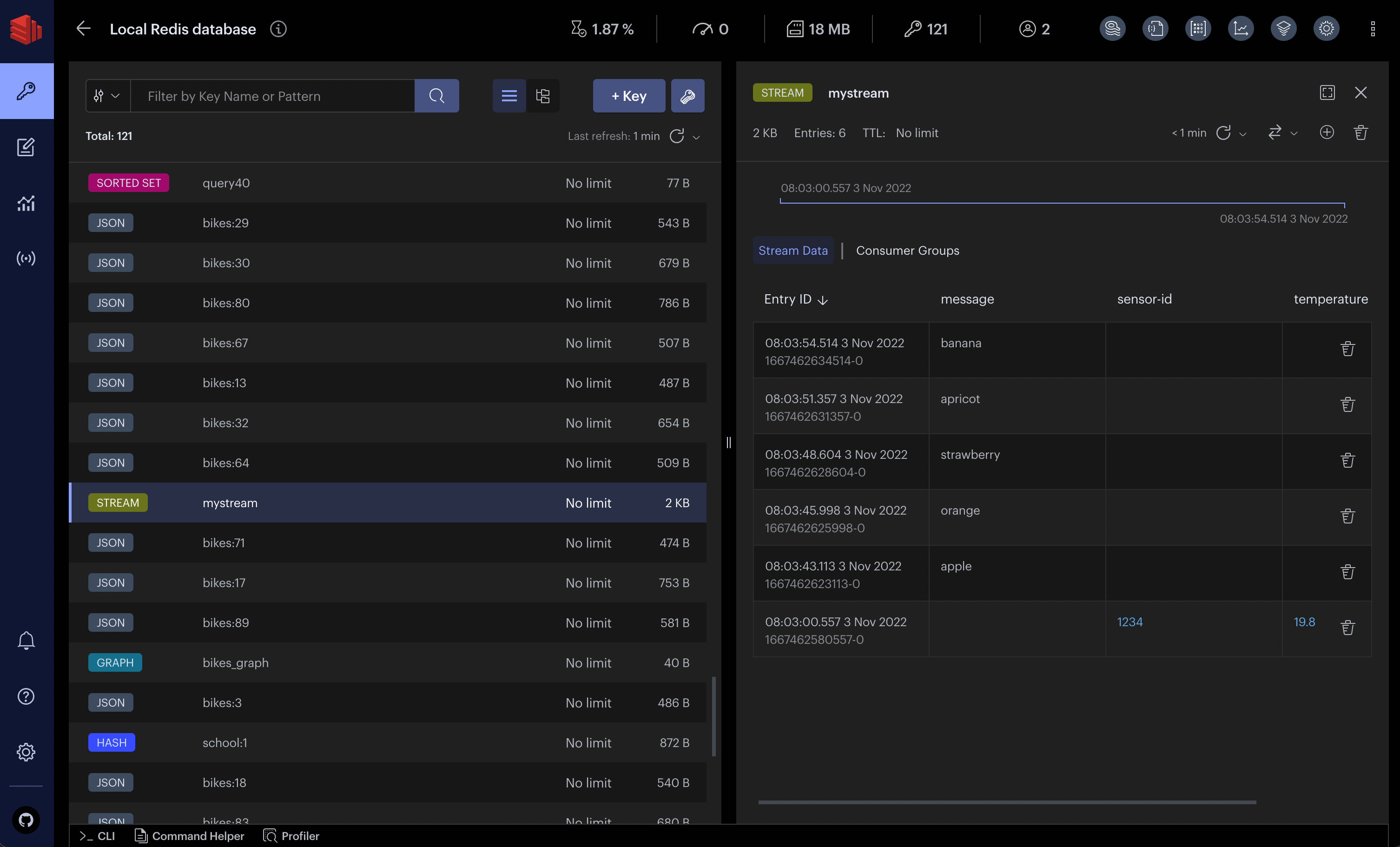Open the CLI panel
Screen dimensions: 1400x847
[97, 836]
